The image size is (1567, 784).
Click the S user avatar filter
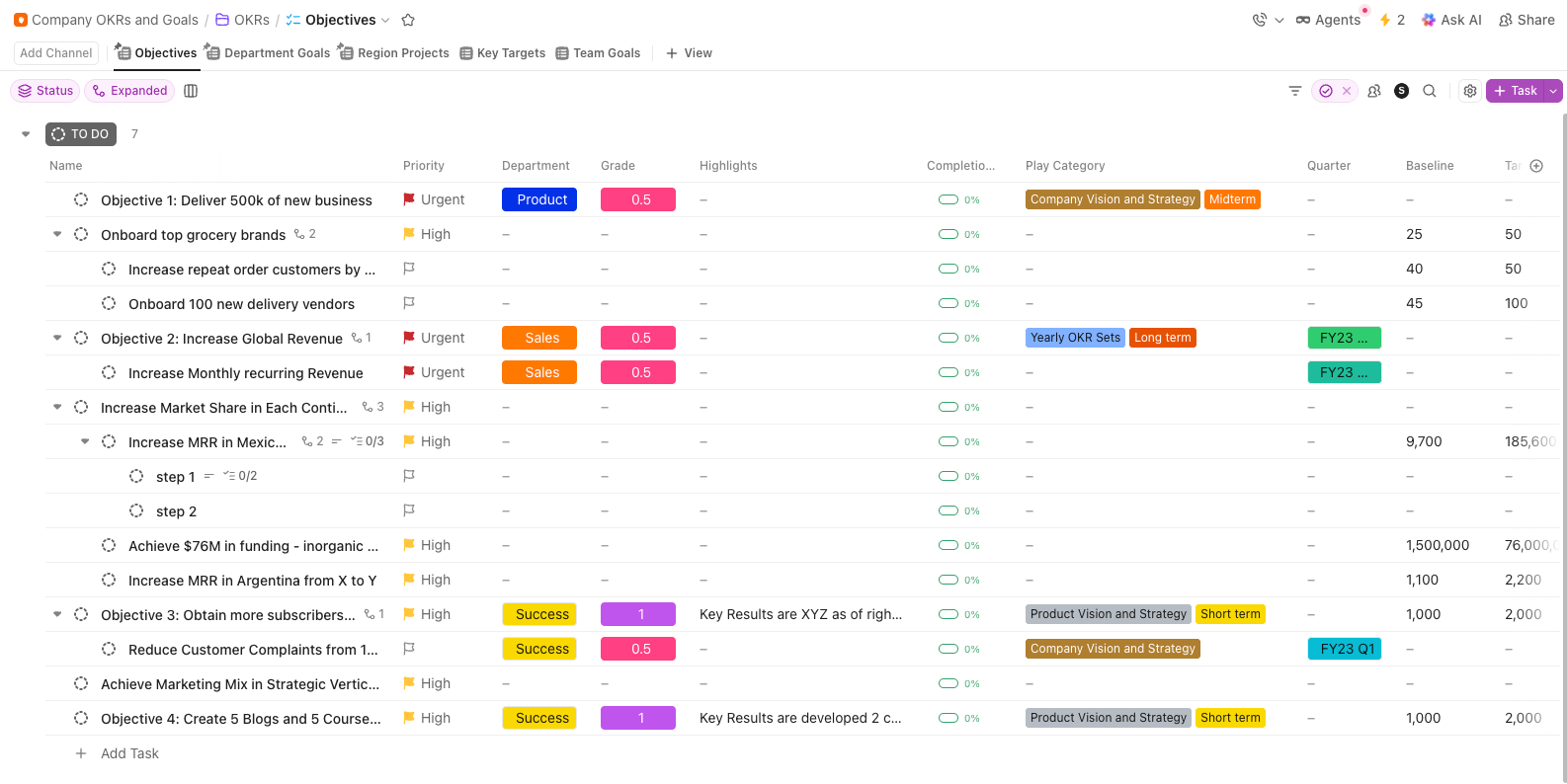pyautogui.click(x=1401, y=91)
